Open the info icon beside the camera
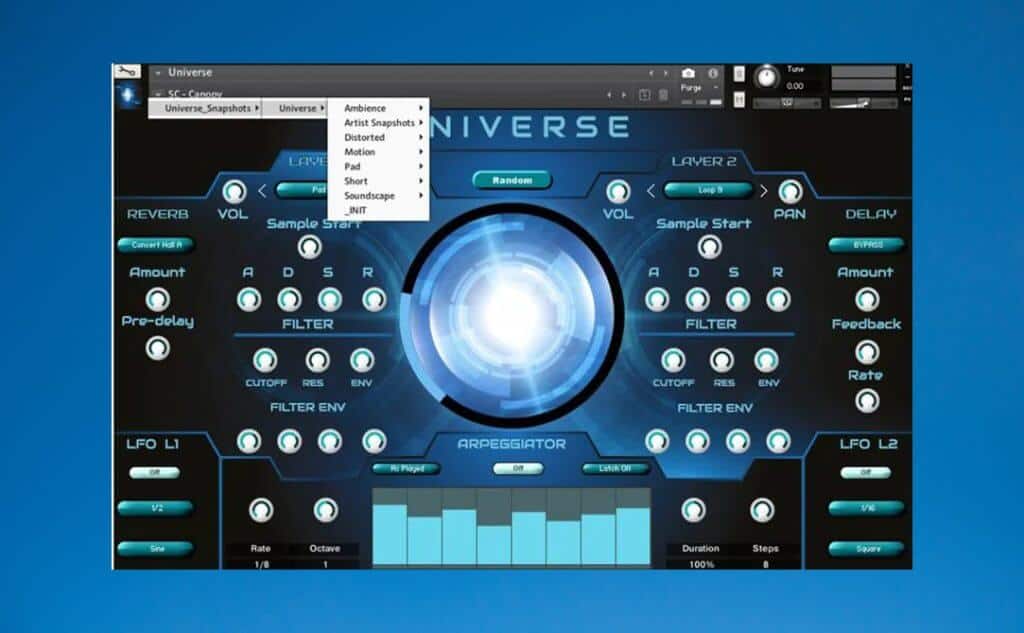This screenshot has width=1024, height=633. 713,73
